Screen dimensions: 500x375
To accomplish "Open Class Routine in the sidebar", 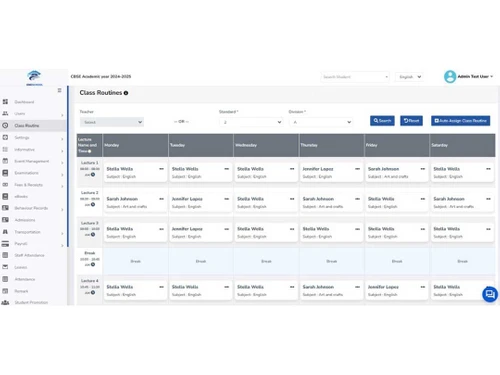I will click(x=27, y=126).
